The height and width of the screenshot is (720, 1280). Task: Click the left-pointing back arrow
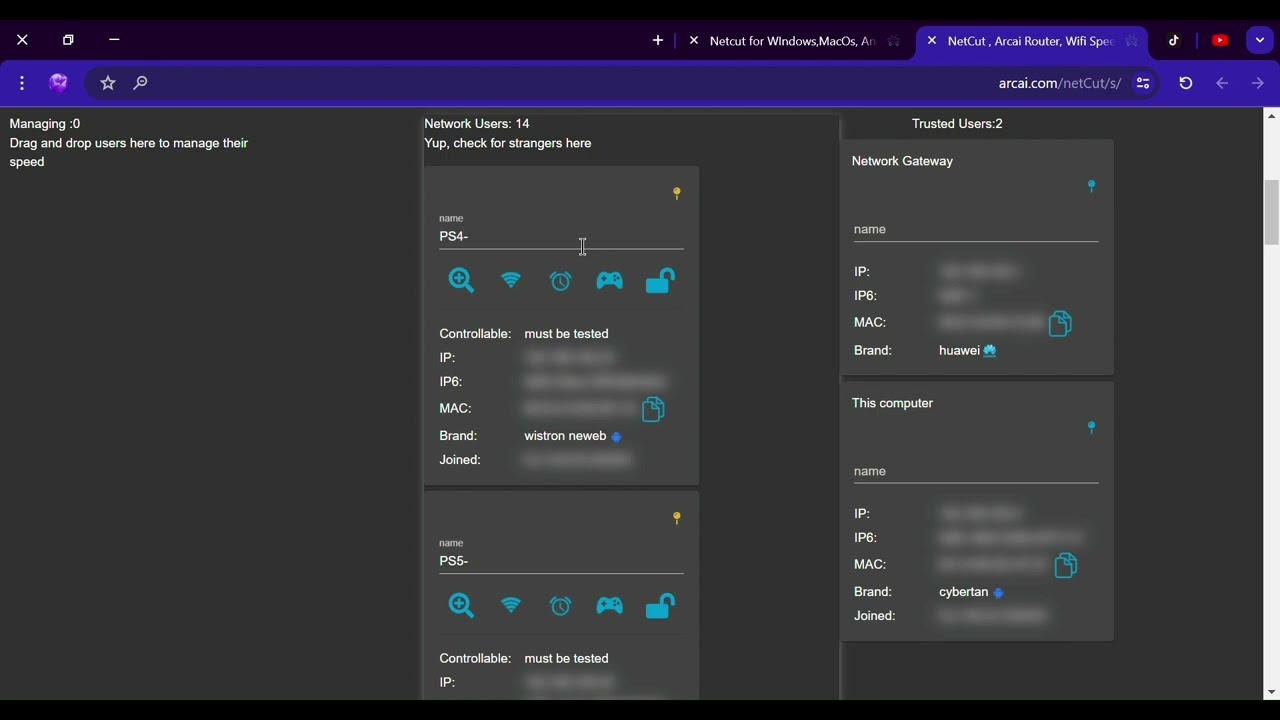click(1222, 83)
